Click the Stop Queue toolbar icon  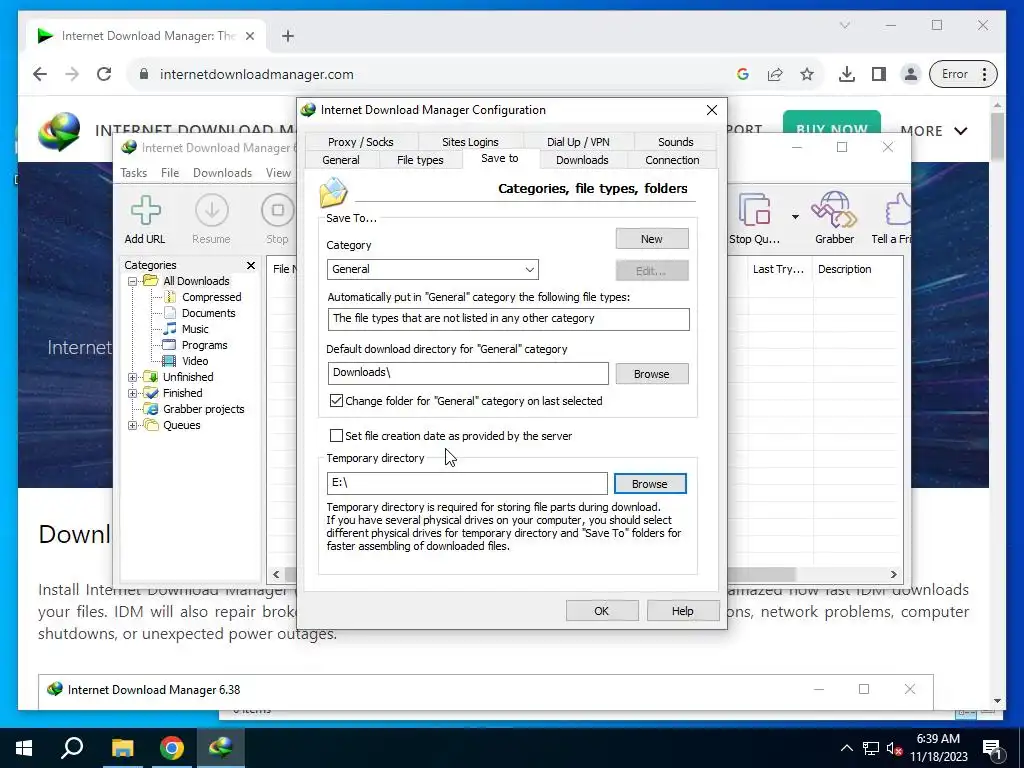pos(754,210)
